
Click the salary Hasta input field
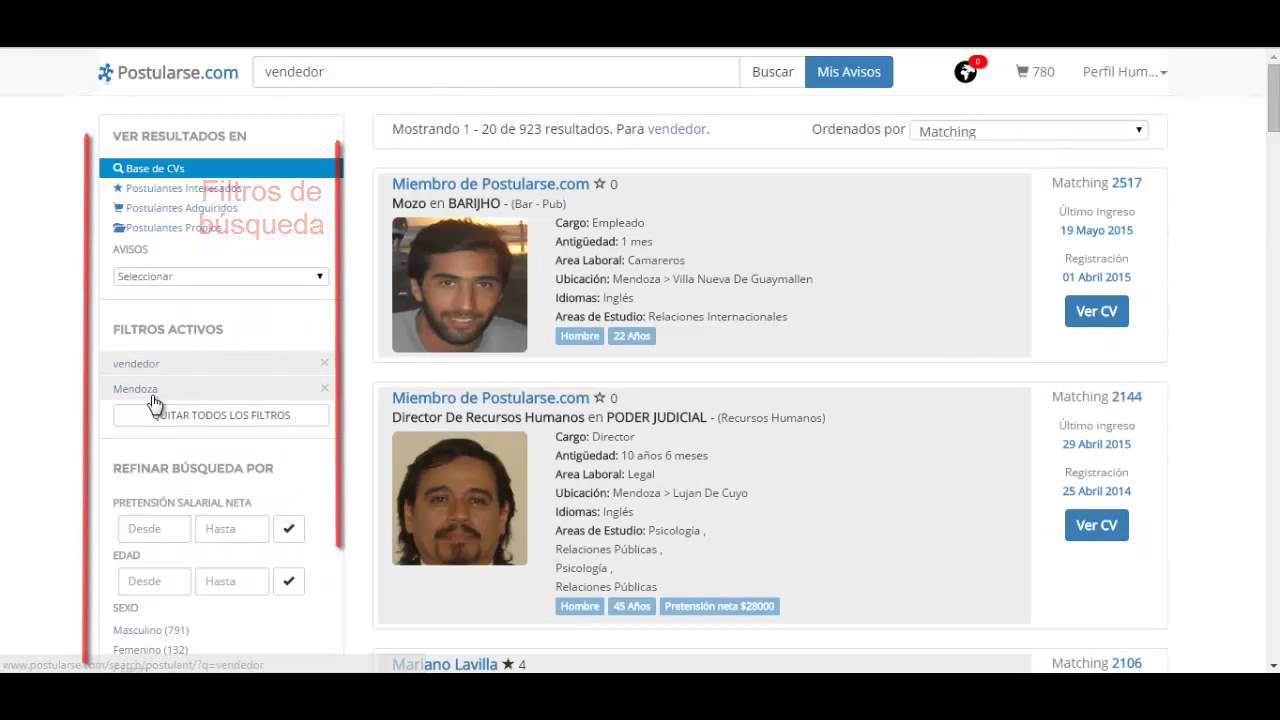coord(232,529)
